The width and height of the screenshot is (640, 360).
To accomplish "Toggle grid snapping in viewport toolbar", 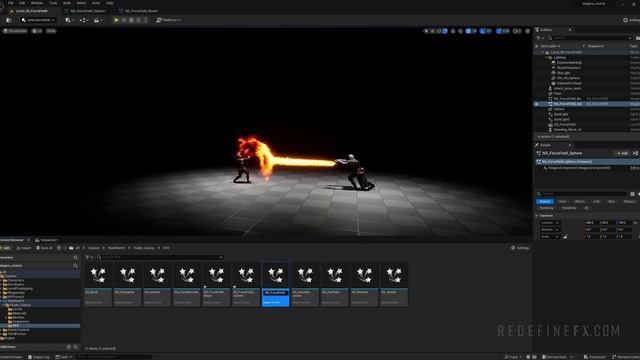I will (468, 31).
